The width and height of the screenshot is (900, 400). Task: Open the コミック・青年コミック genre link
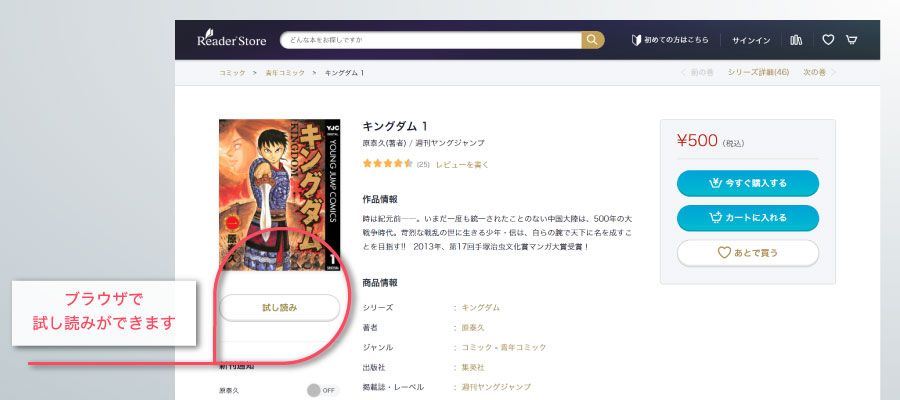pos(504,347)
